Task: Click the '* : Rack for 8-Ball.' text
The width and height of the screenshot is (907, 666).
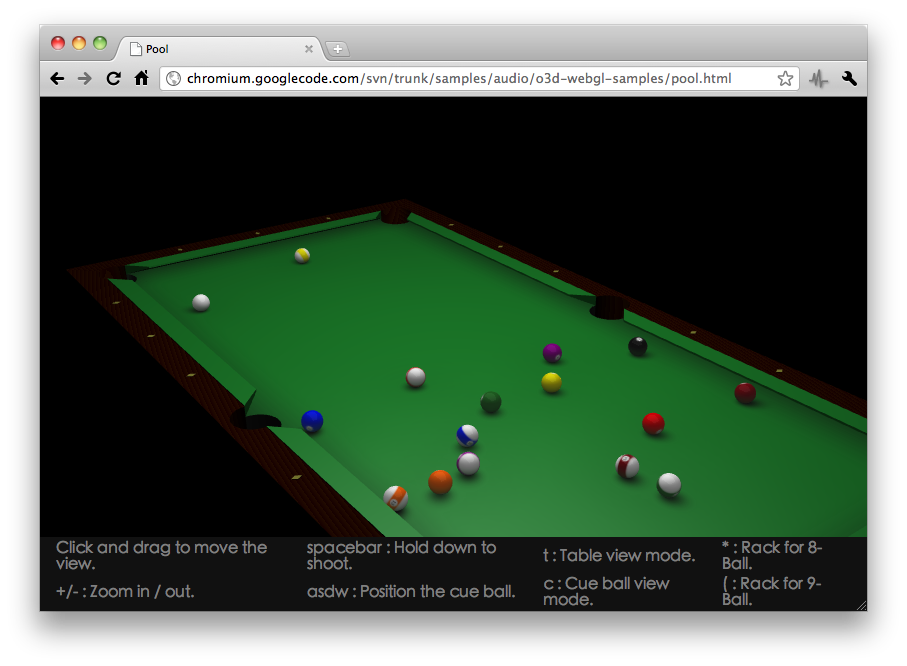Action: tap(772, 555)
